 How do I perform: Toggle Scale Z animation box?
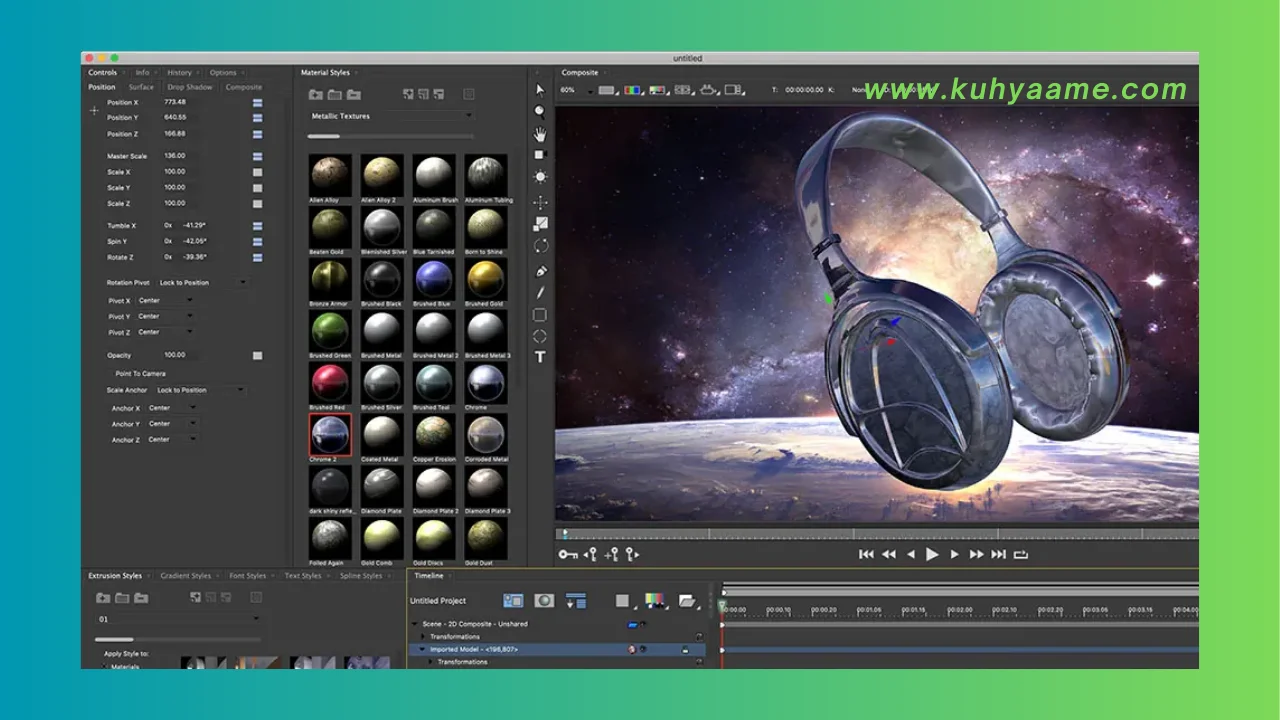click(x=257, y=203)
